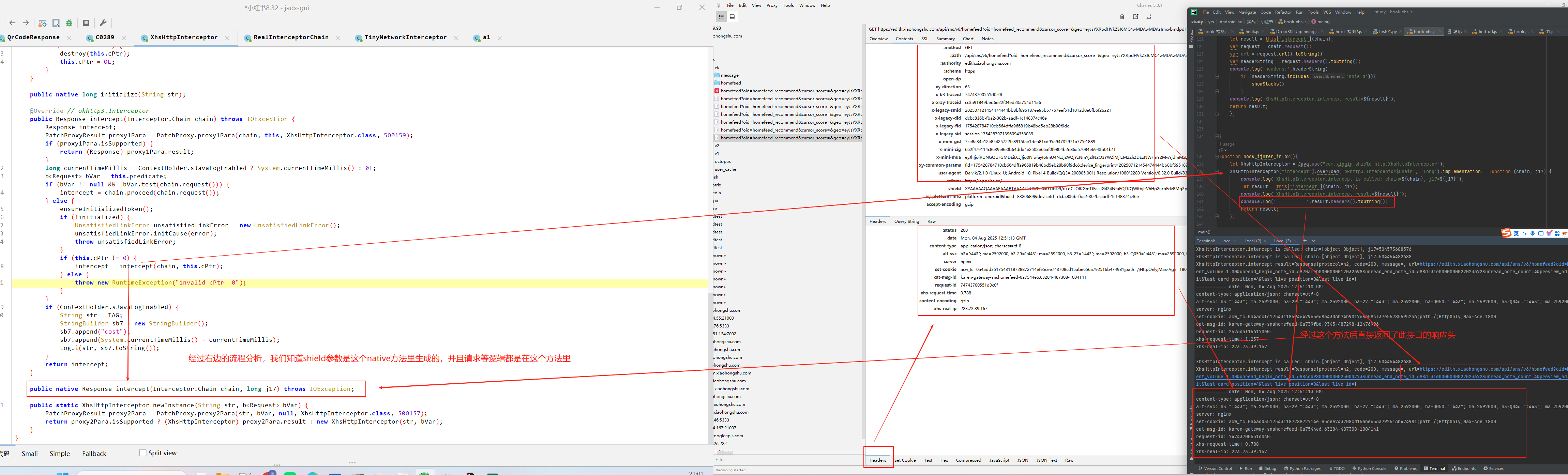Open the Proxy menu in Charles
The height and width of the screenshot is (475, 1568).
pyautogui.click(x=771, y=5)
